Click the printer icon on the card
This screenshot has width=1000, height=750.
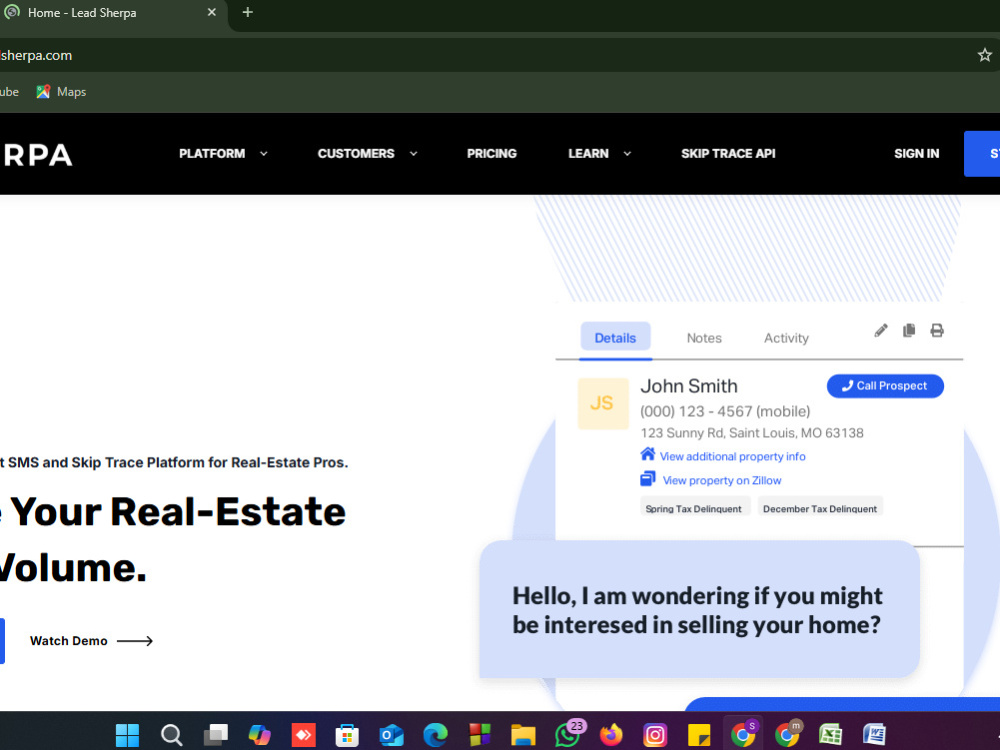(937, 330)
